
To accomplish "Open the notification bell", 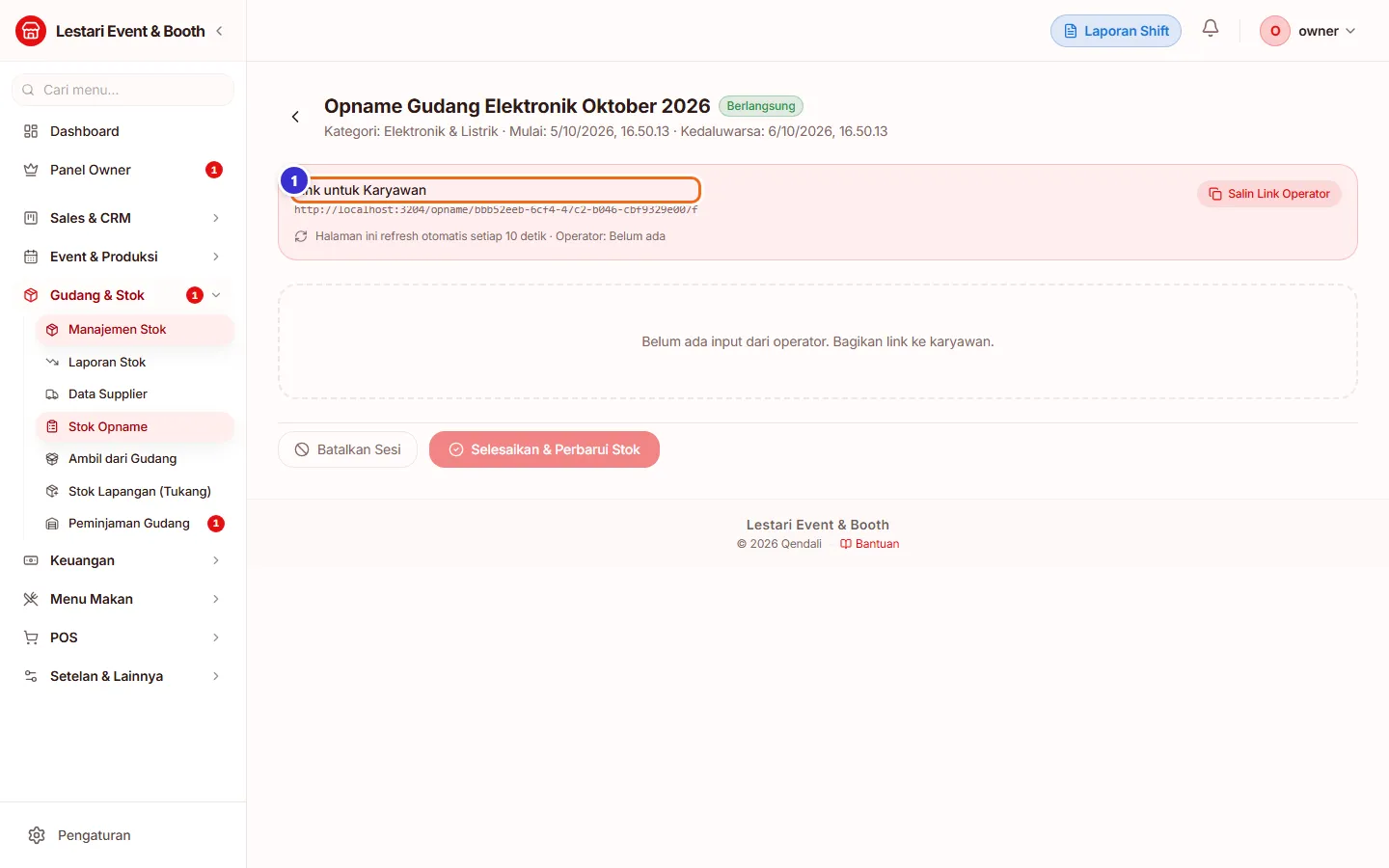I will 1211,29.
